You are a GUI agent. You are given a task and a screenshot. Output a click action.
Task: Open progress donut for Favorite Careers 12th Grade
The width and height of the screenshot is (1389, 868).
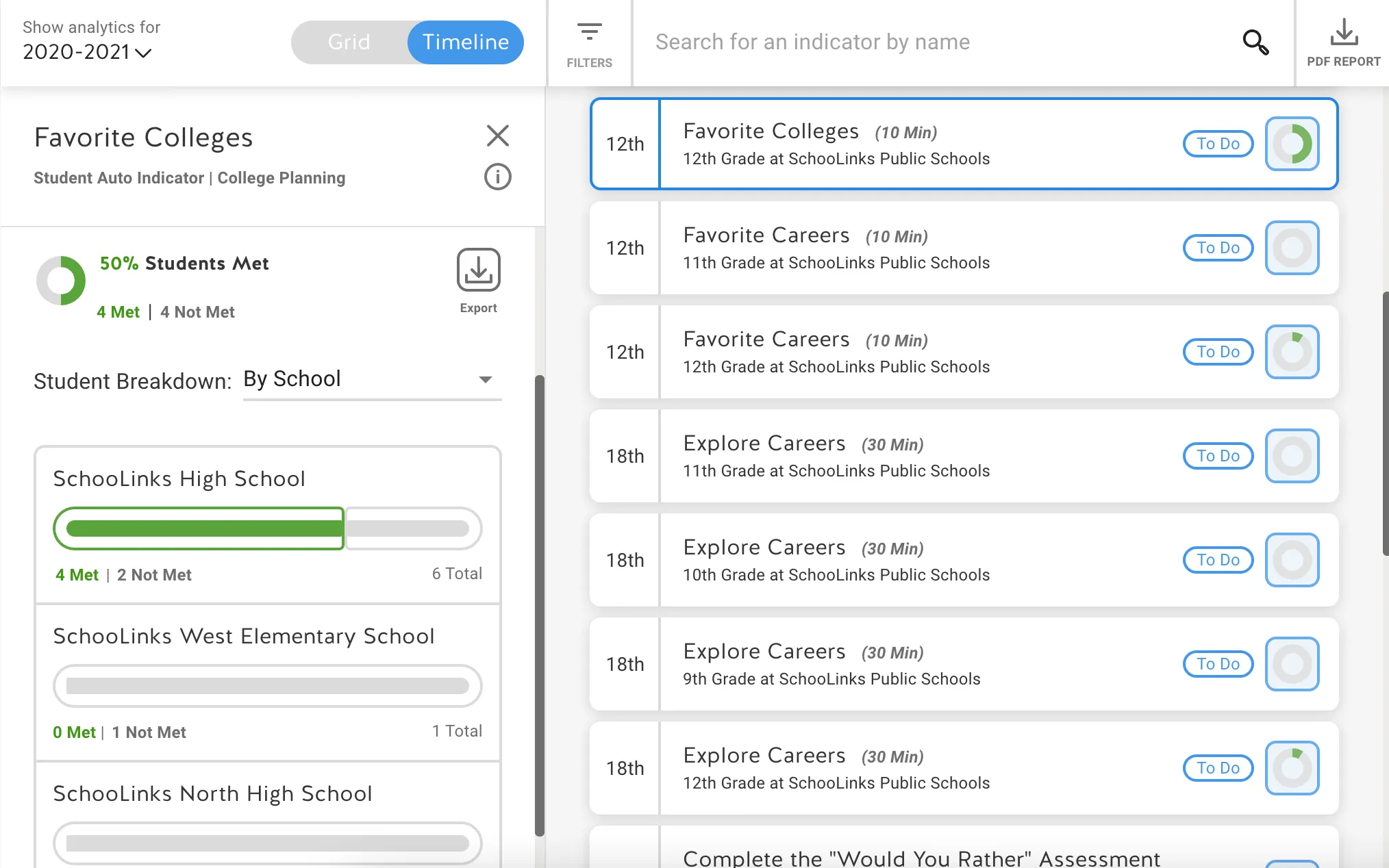(x=1292, y=352)
